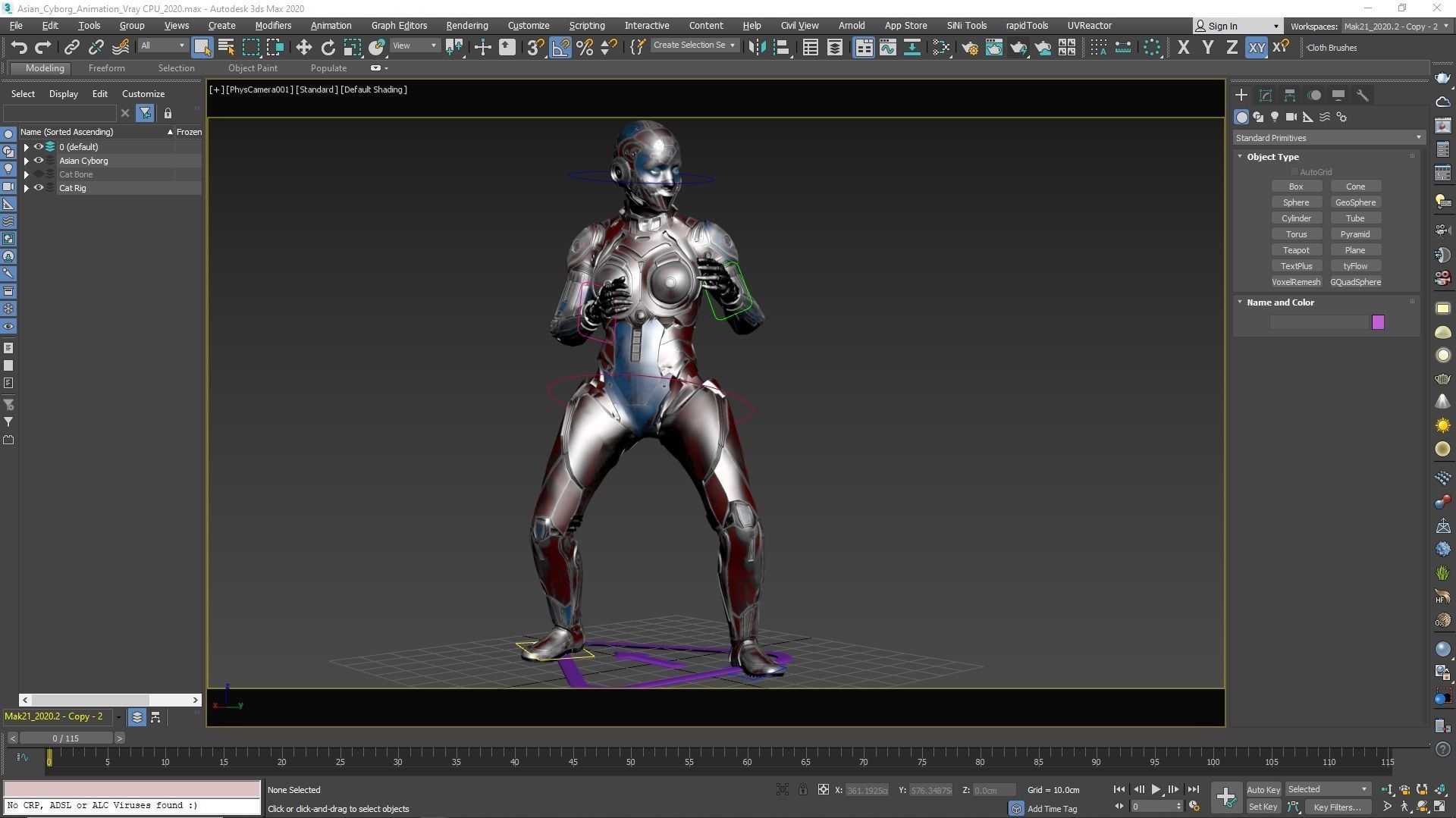Create a Box primitive
The height and width of the screenshot is (818, 1456).
pyautogui.click(x=1296, y=186)
